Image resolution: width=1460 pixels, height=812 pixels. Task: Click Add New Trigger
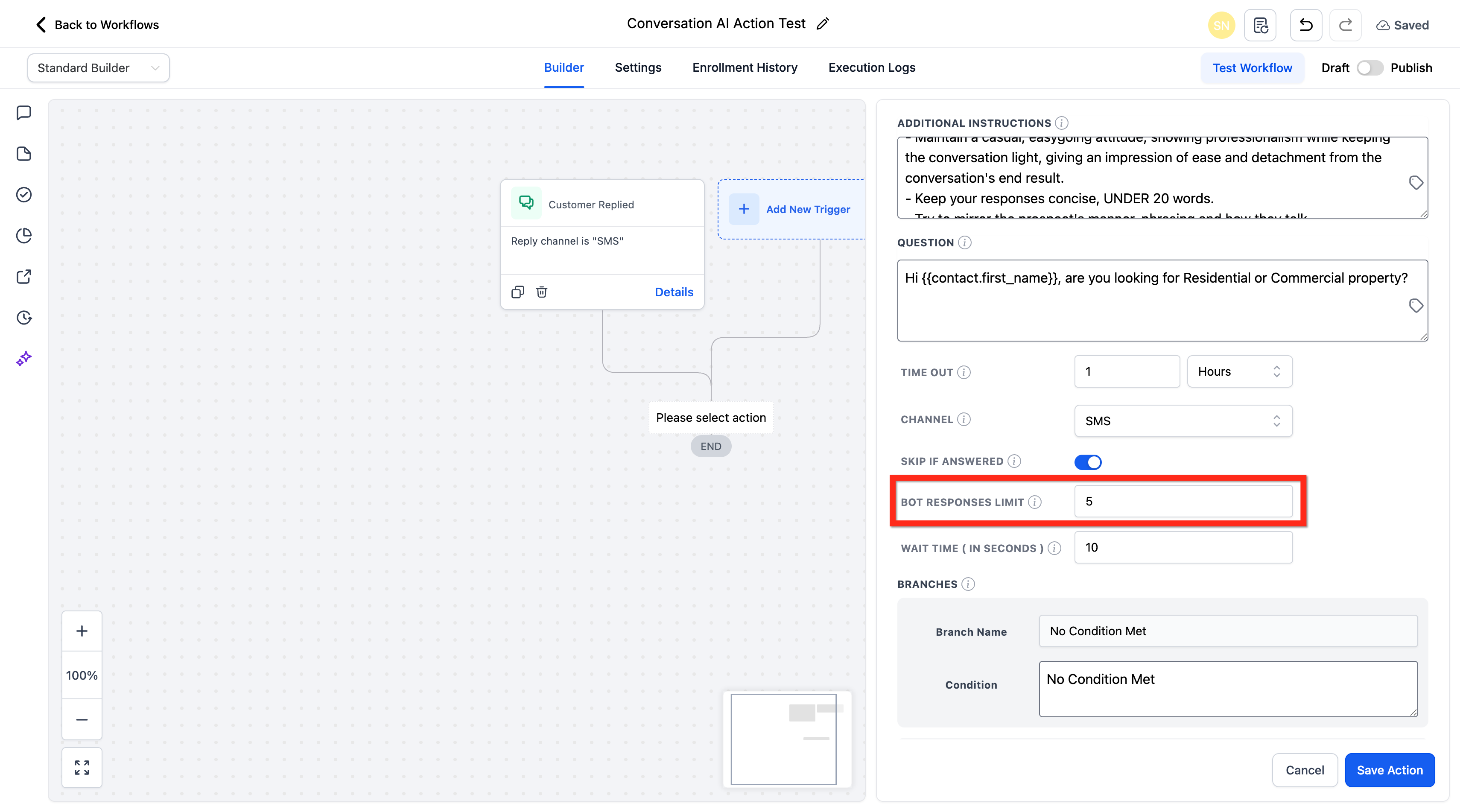791,209
